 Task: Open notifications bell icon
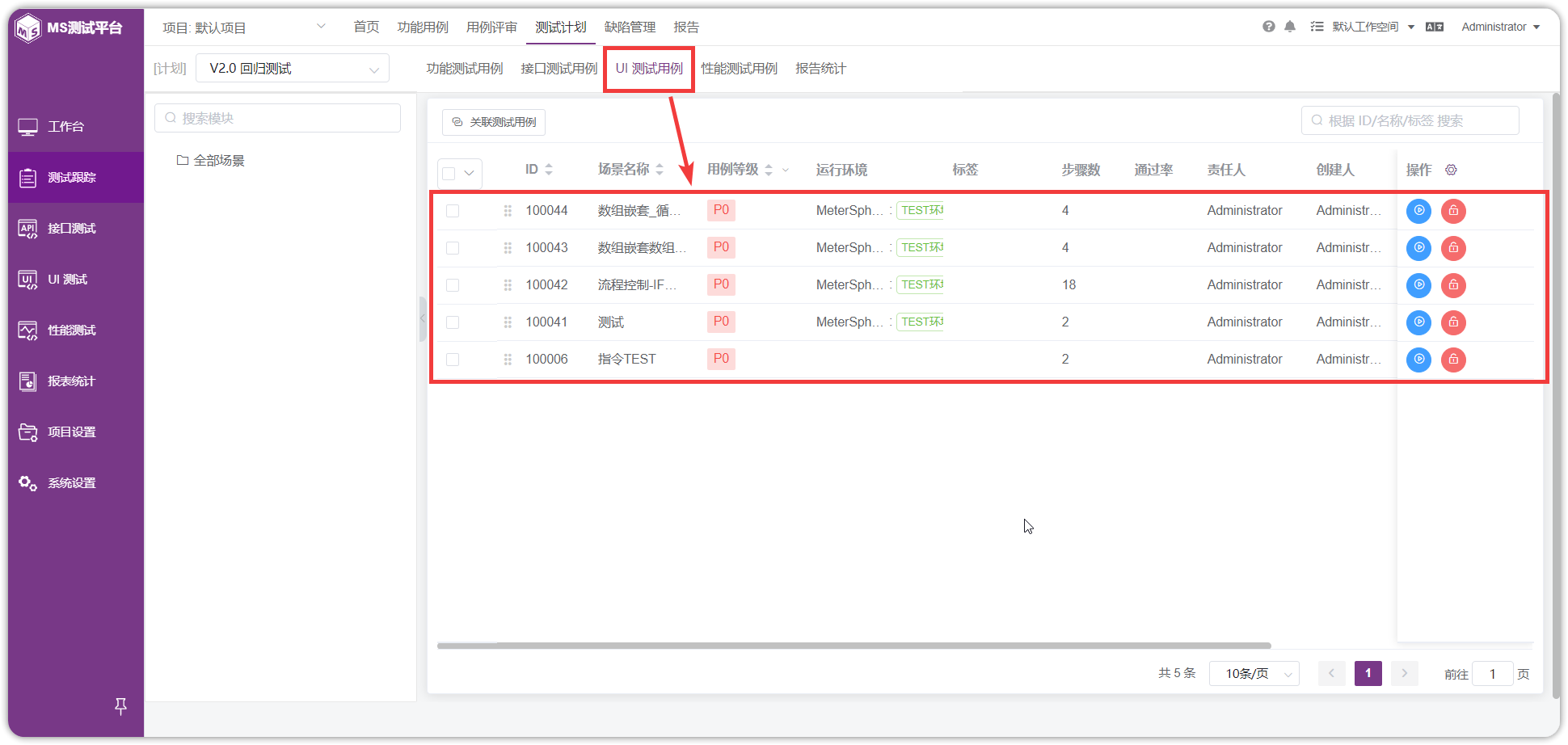point(1290,27)
